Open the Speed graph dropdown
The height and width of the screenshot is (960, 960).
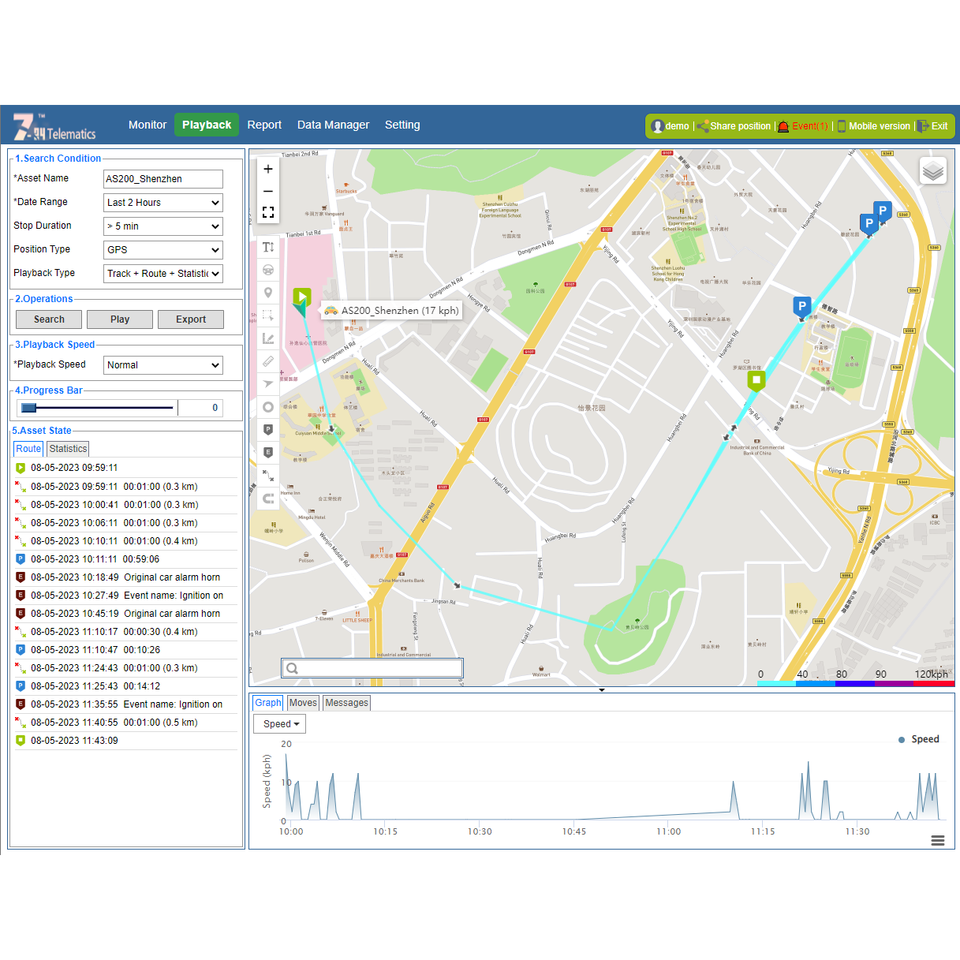click(279, 724)
